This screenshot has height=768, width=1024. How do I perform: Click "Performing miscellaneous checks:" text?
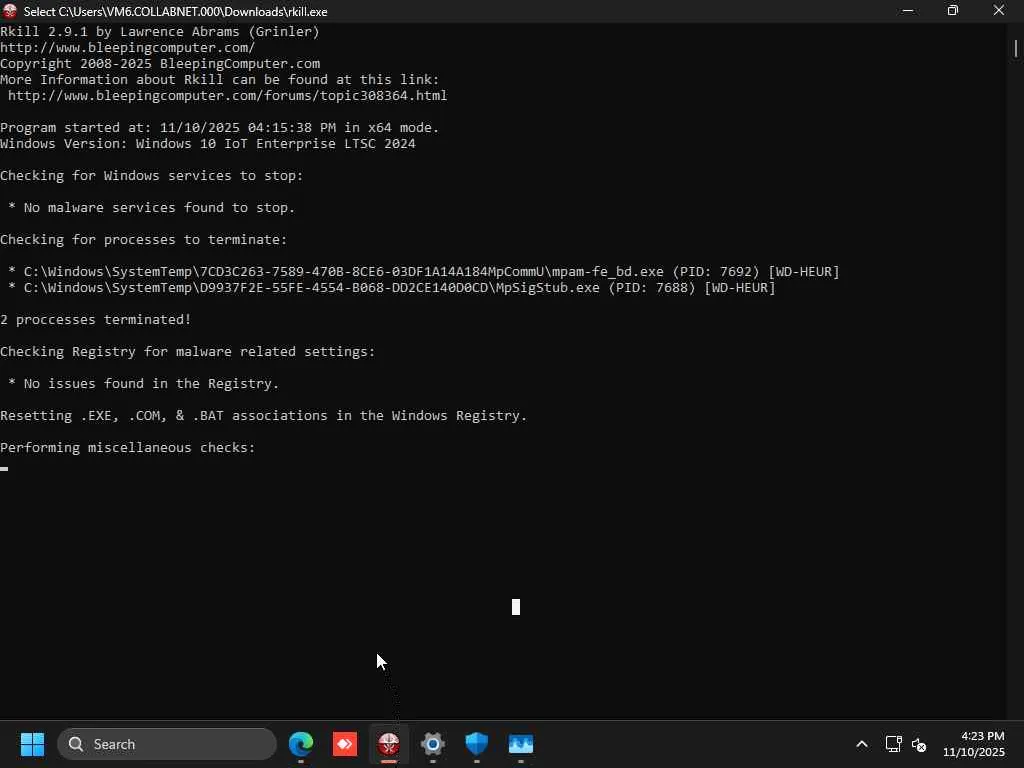pos(127,447)
